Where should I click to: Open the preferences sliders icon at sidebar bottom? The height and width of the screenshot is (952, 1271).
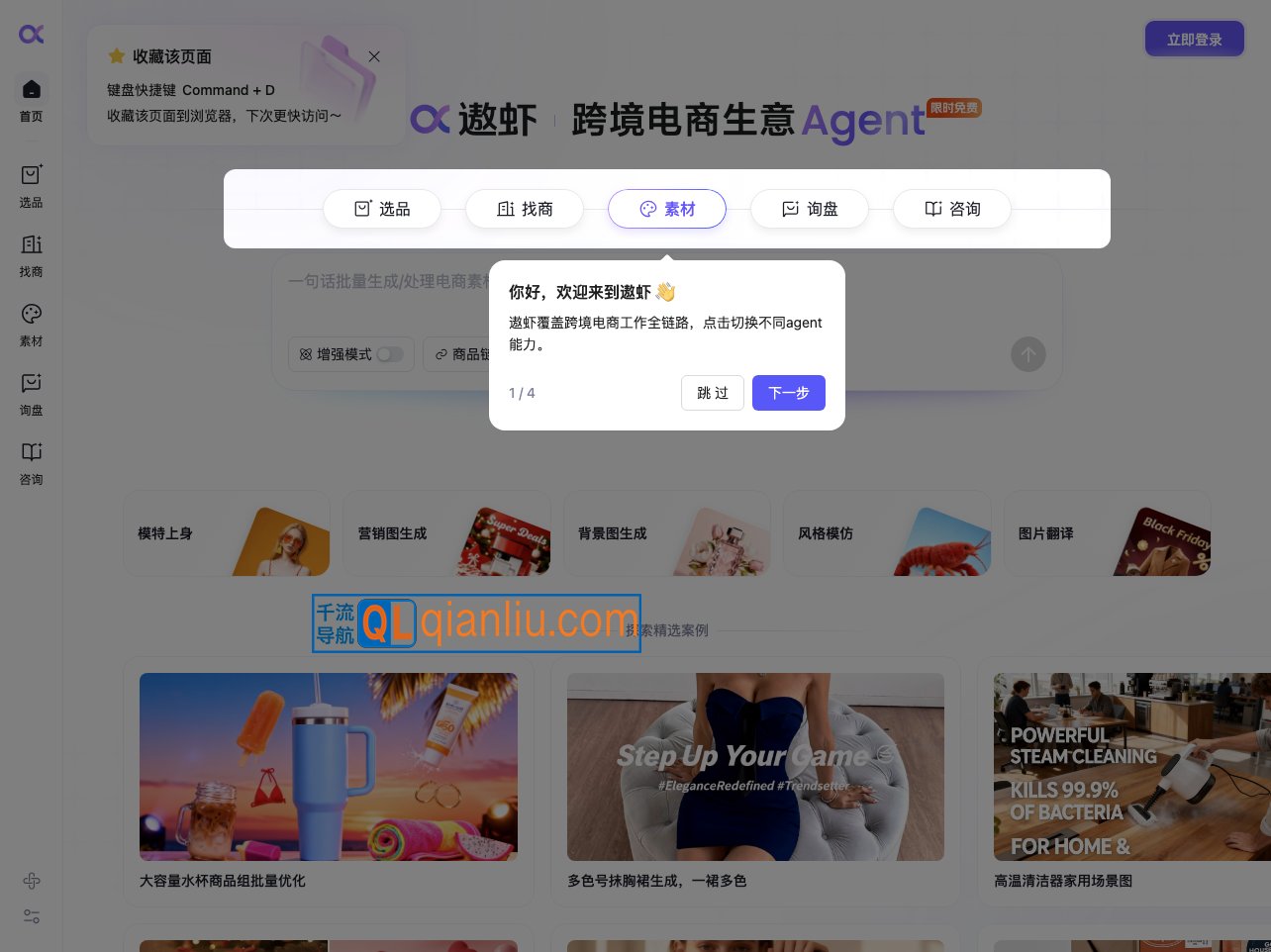click(x=31, y=916)
